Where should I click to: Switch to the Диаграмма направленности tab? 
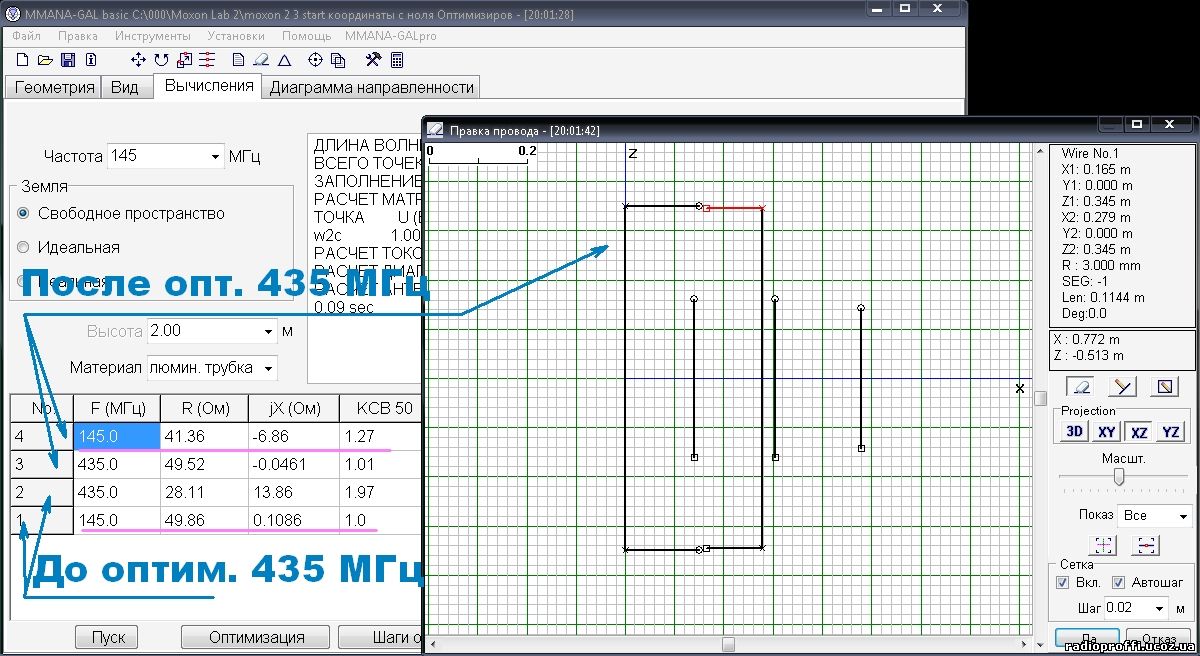click(372, 87)
